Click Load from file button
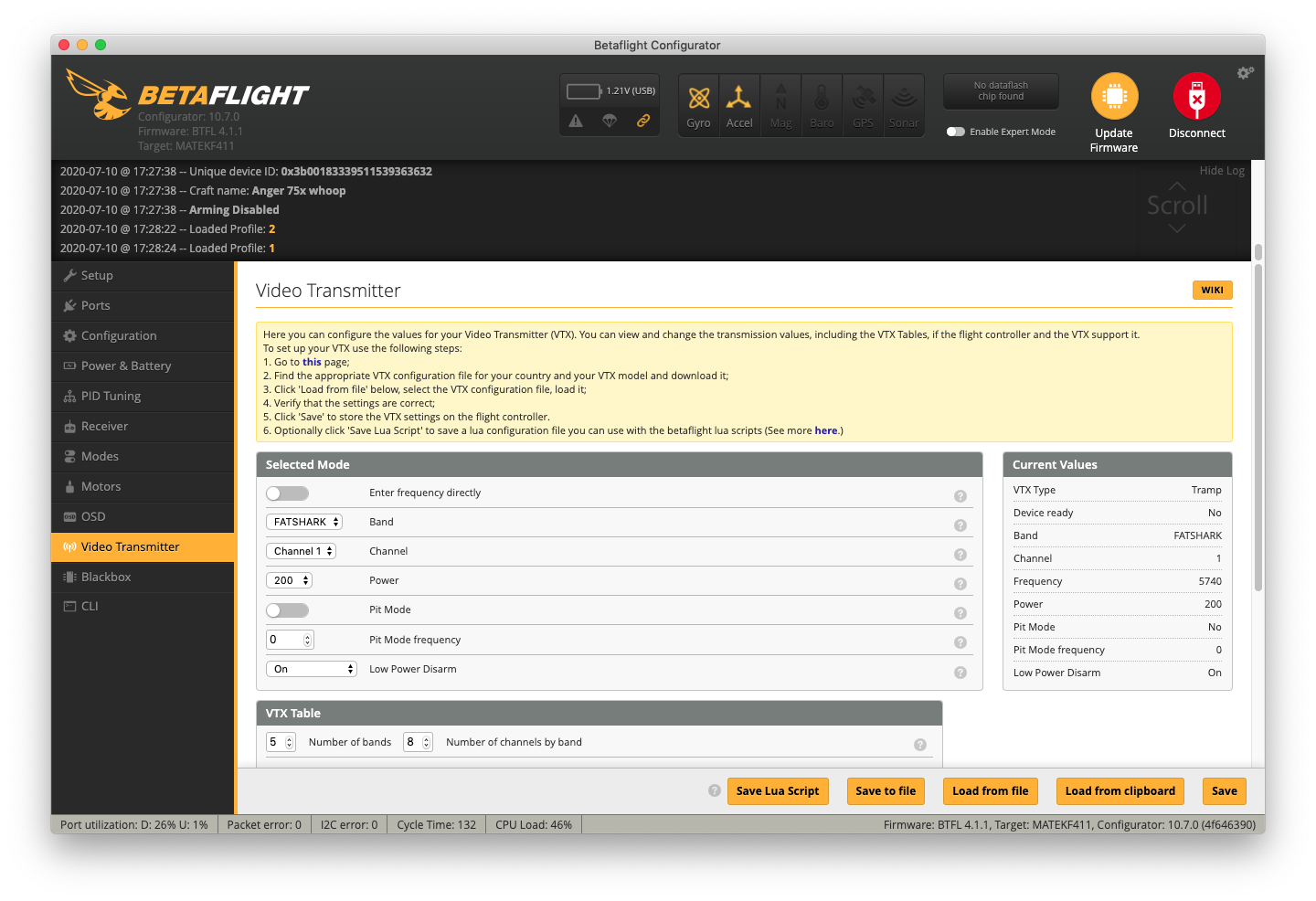 (991, 791)
